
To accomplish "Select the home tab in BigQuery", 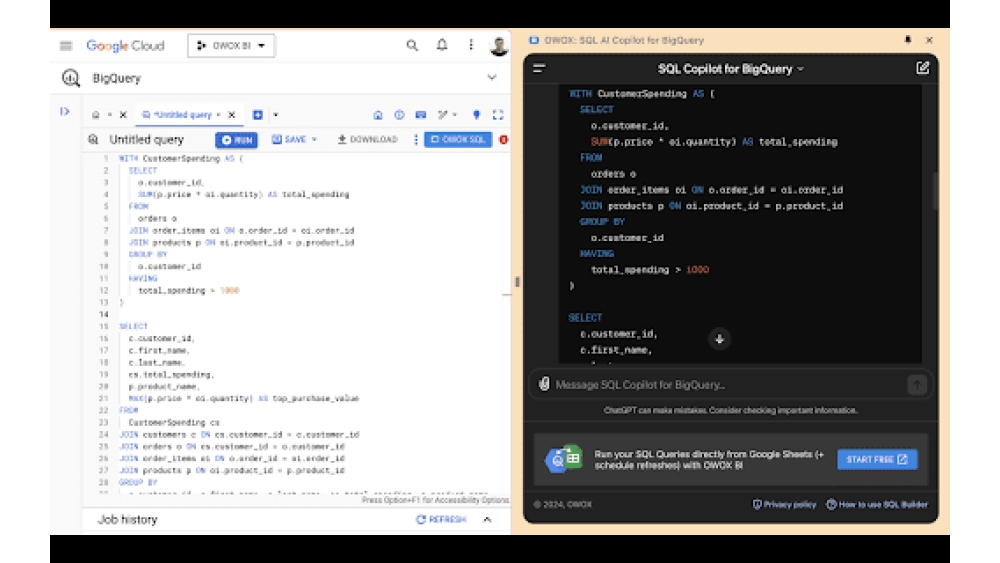I will coord(96,115).
